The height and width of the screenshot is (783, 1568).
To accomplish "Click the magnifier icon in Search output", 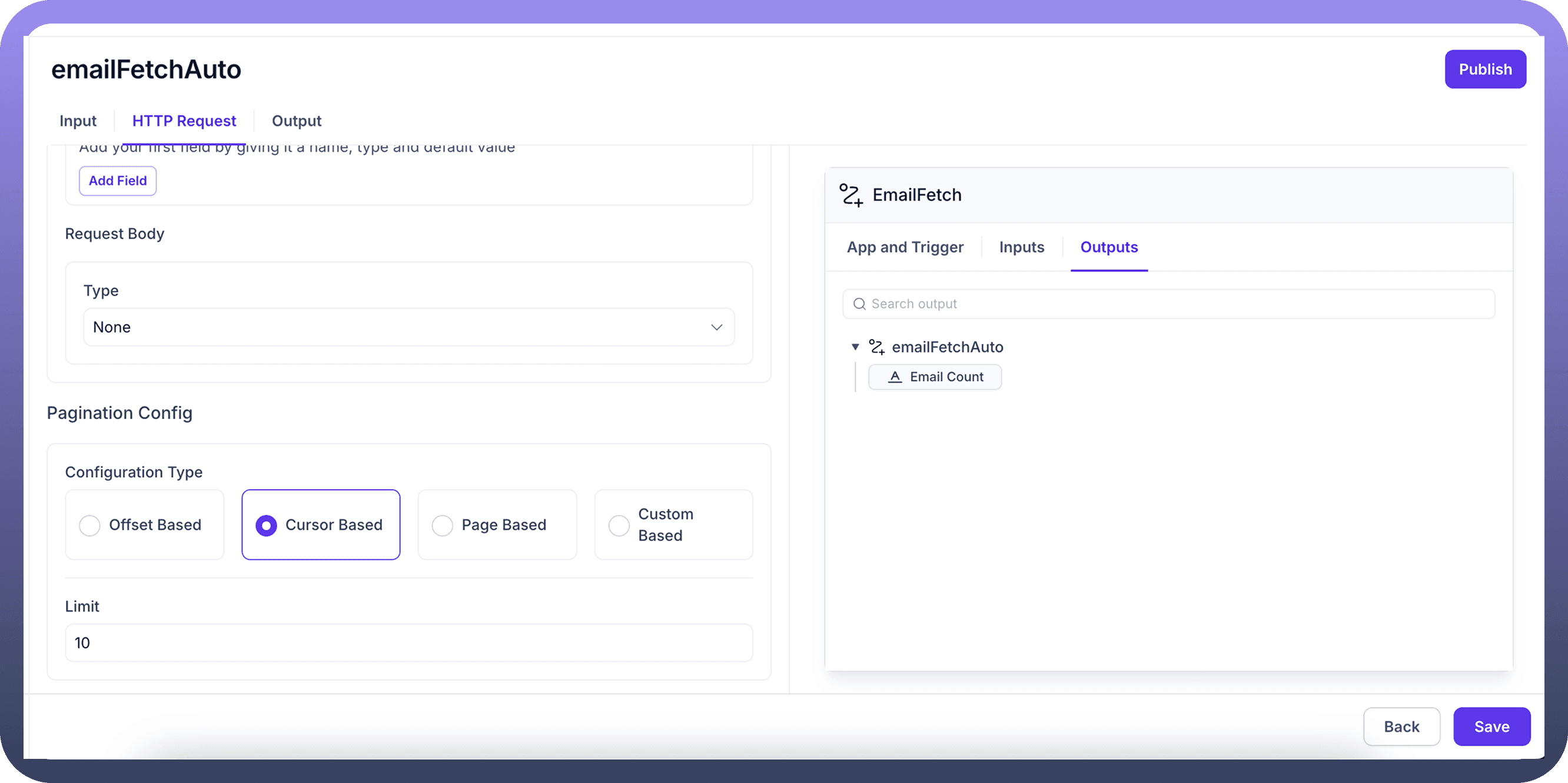I will (859, 304).
